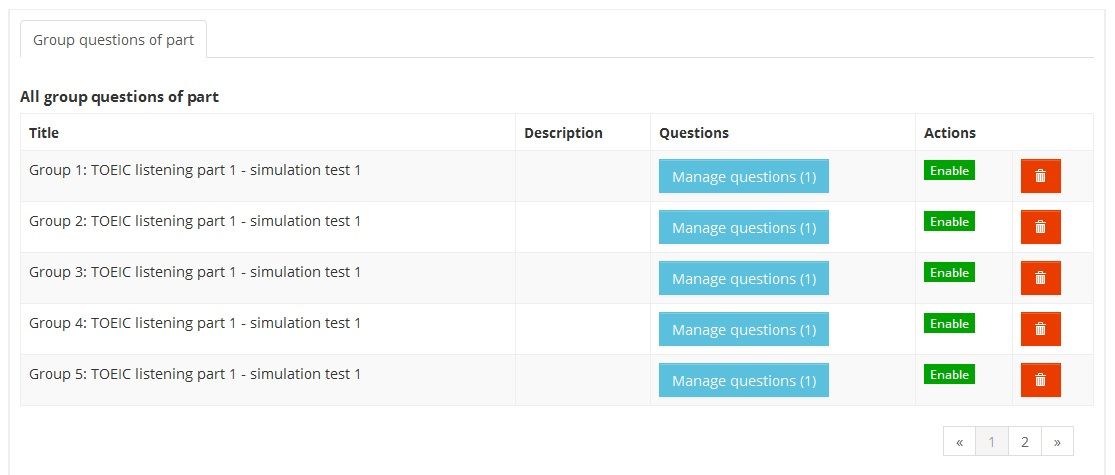This screenshot has width=1115, height=475.
Task: Switch the Enable badge on Group 3
Action: 949,272
